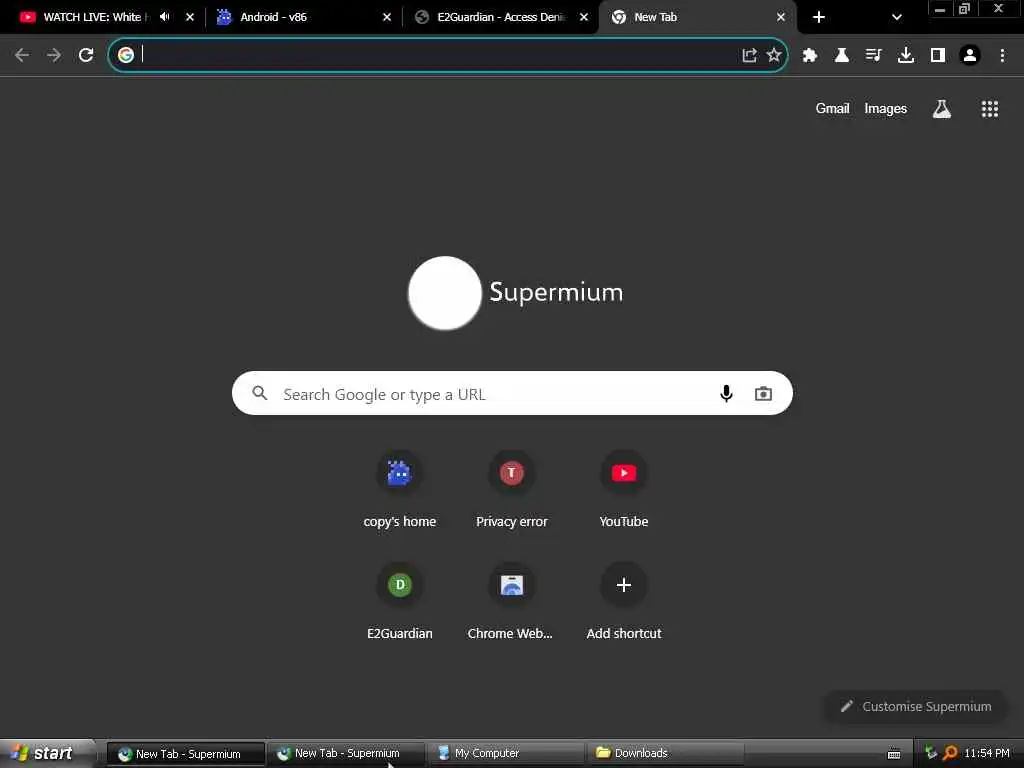Click the orange magnifier tray icon

click(x=951, y=753)
